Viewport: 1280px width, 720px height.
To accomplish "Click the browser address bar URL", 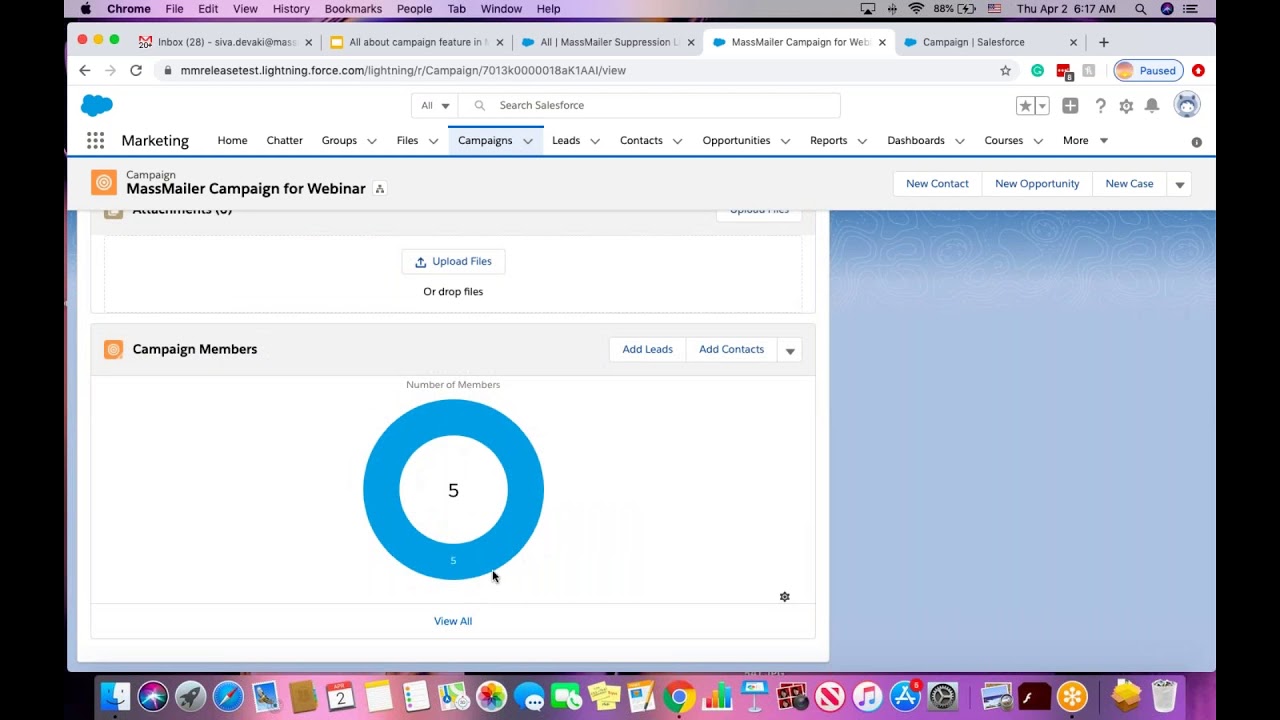I will coord(403,70).
